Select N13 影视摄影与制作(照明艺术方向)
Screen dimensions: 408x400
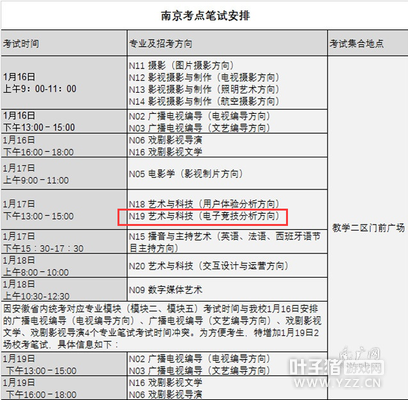pyautogui.click(x=204, y=89)
